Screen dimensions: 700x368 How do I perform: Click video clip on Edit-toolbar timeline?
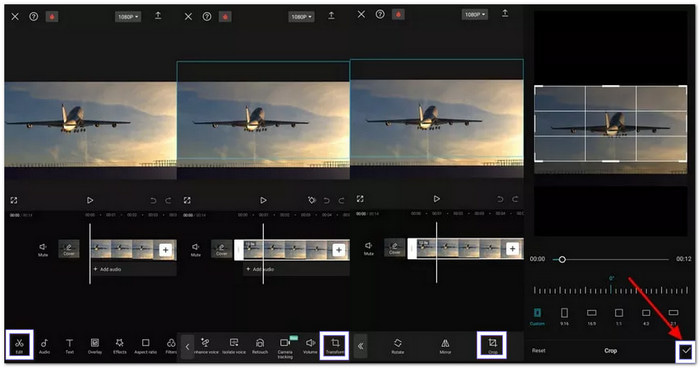coord(134,250)
